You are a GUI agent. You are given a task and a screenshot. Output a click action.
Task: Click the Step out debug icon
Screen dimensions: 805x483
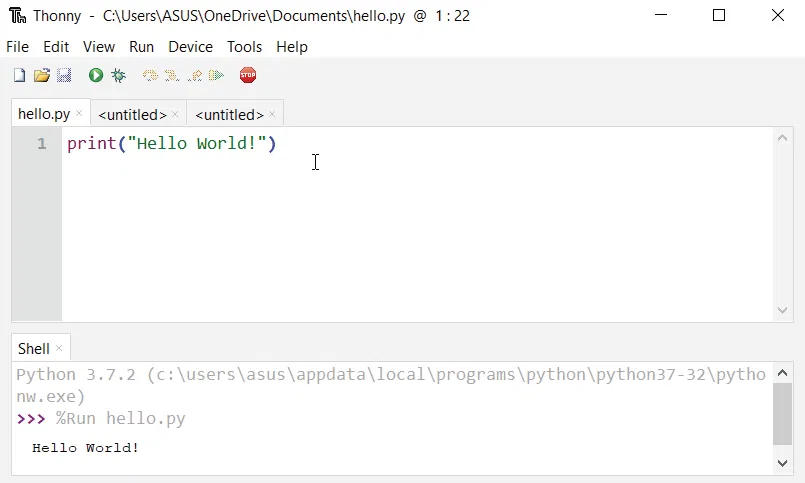point(195,76)
